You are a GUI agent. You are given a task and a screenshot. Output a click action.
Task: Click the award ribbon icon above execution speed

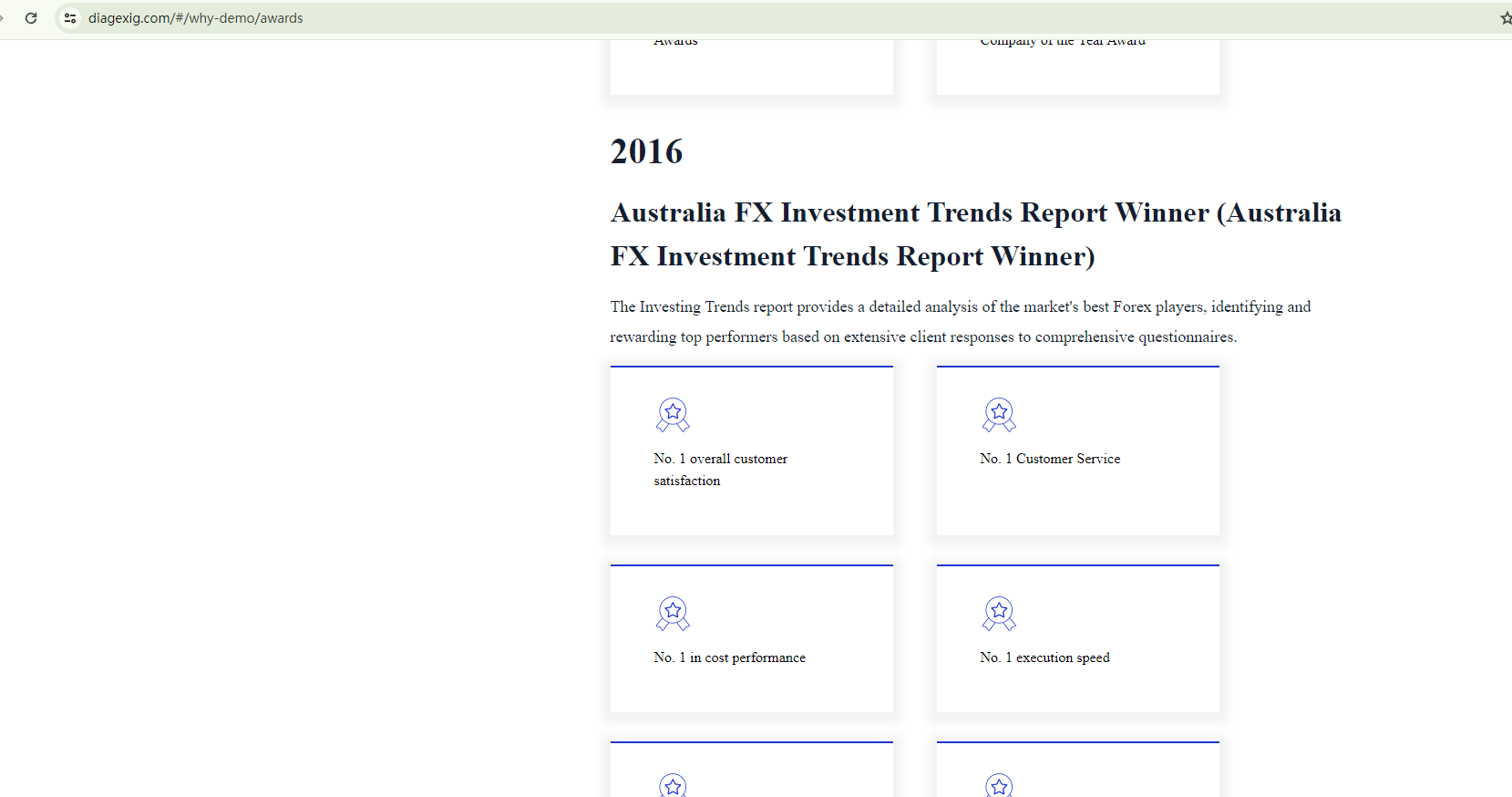click(x=999, y=614)
